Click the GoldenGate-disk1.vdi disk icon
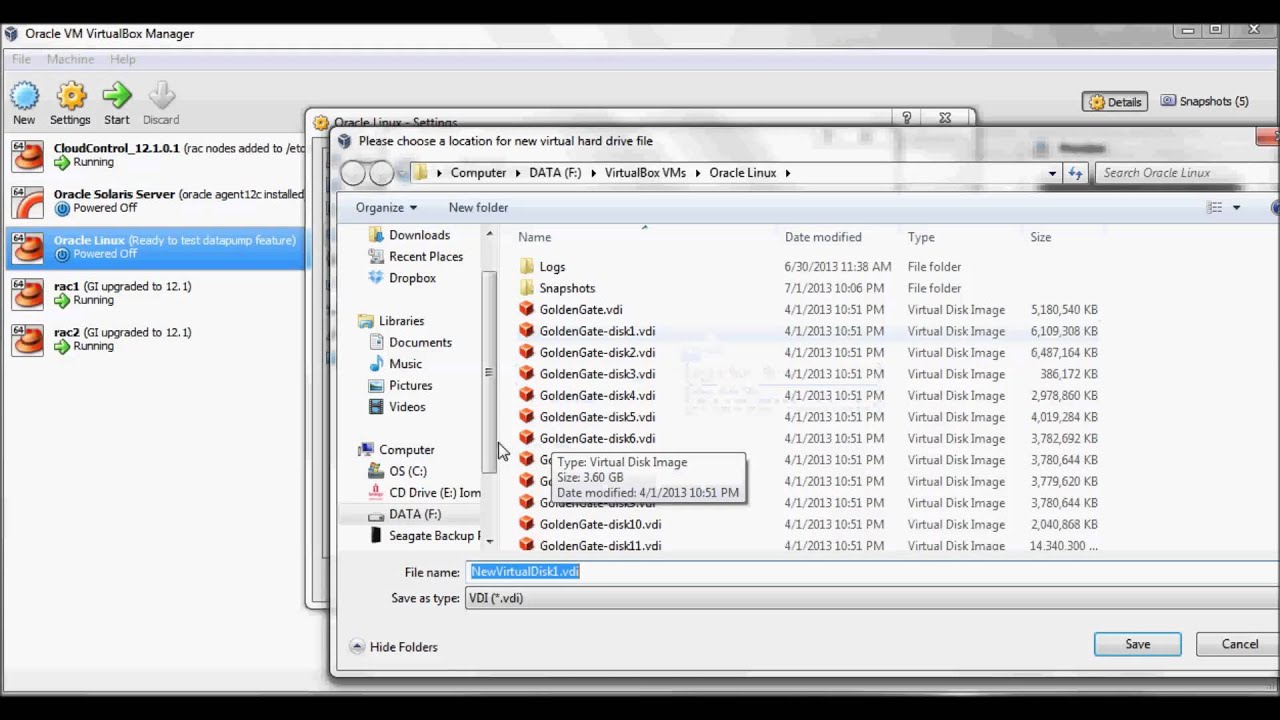The width and height of the screenshot is (1280, 720). (x=527, y=331)
